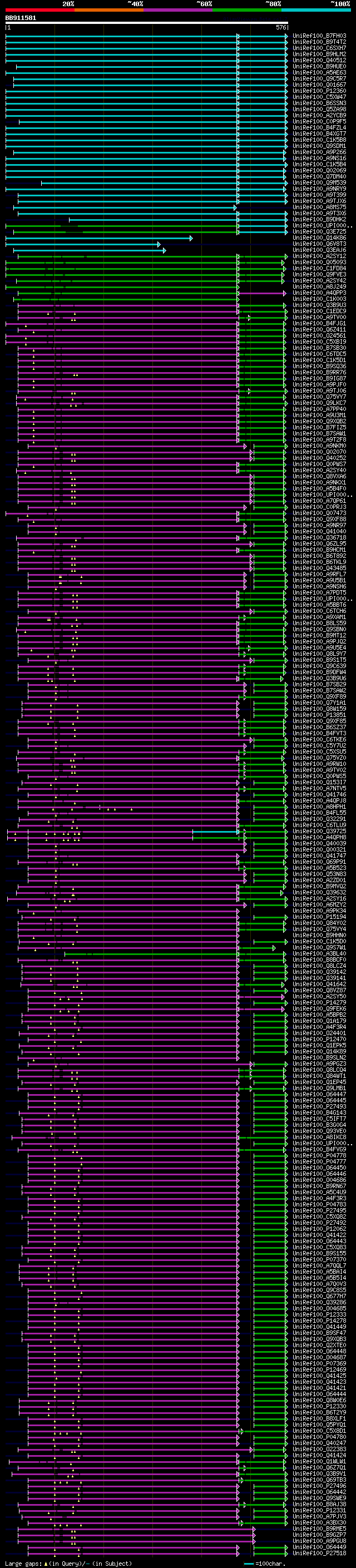Select hit UniRef100_Q07473
The height and width of the screenshot is (1568, 356).
tap(319, 513)
